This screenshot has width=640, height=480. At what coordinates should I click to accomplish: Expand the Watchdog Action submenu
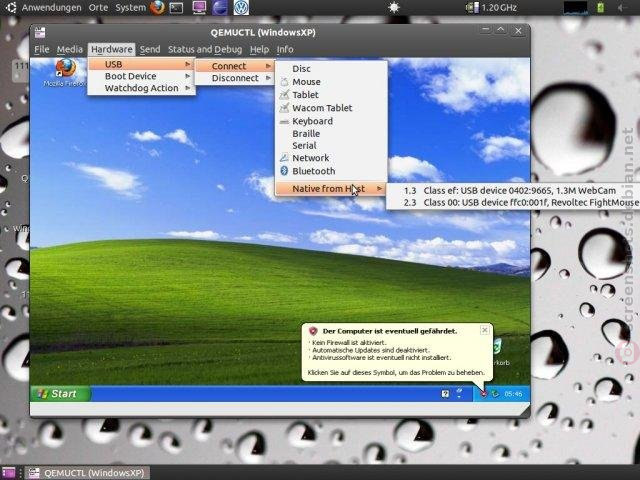click(x=141, y=88)
